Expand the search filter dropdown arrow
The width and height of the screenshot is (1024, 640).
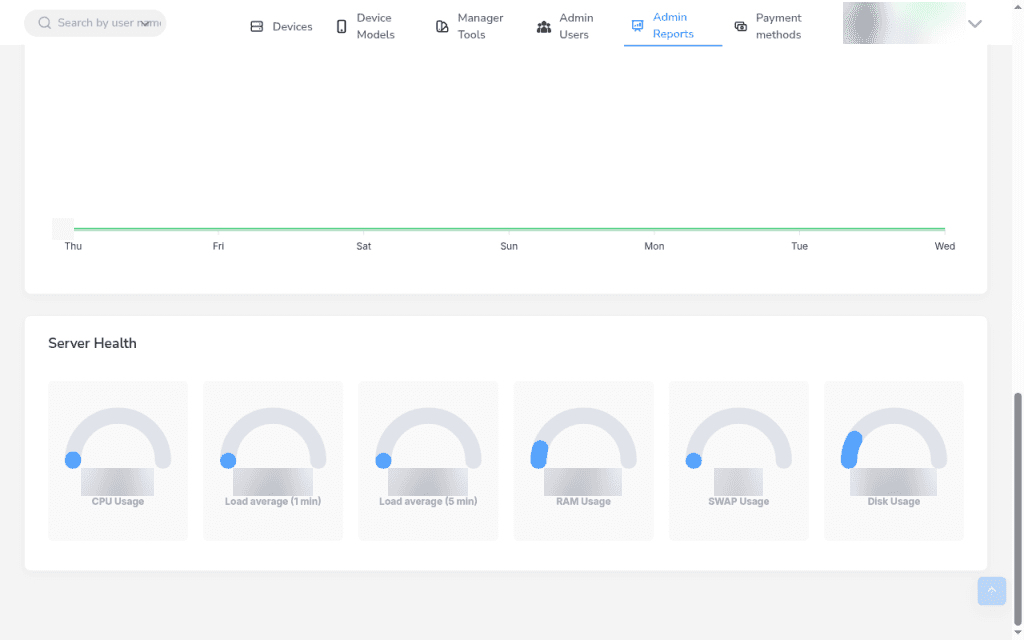click(x=146, y=24)
